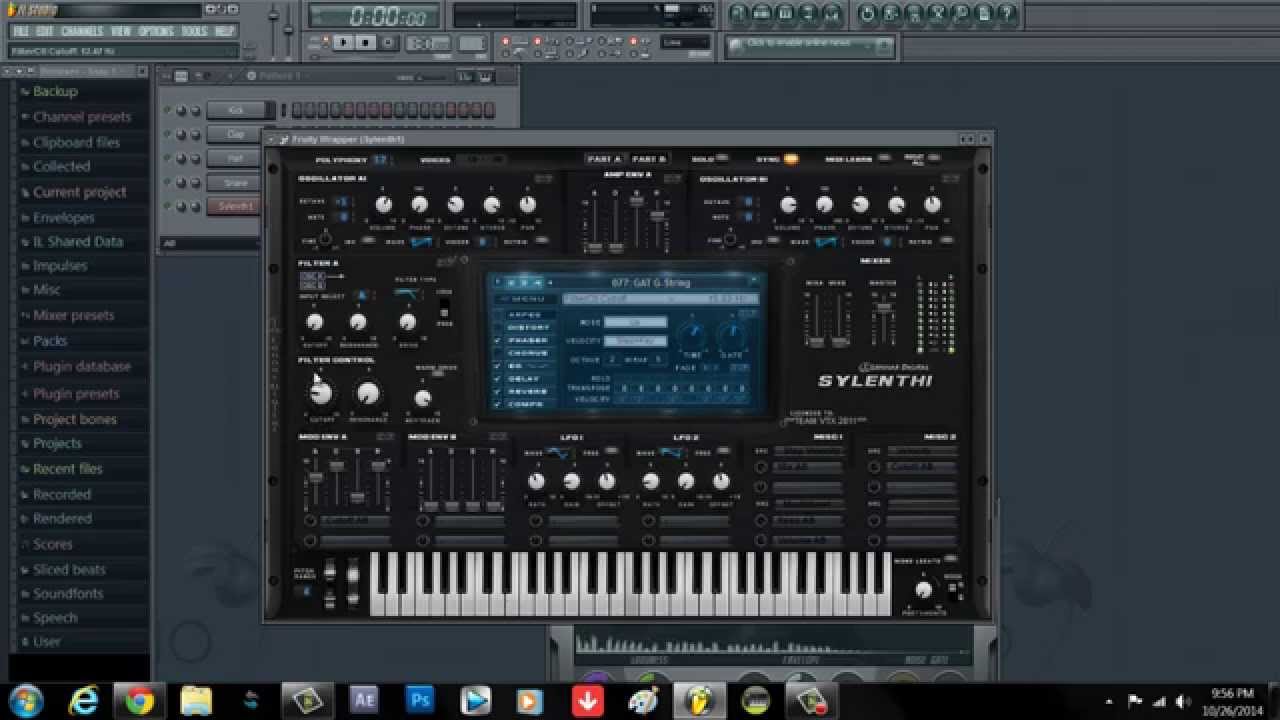Open the HELP menu
This screenshot has width=1280, height=720.
point(224,31)
